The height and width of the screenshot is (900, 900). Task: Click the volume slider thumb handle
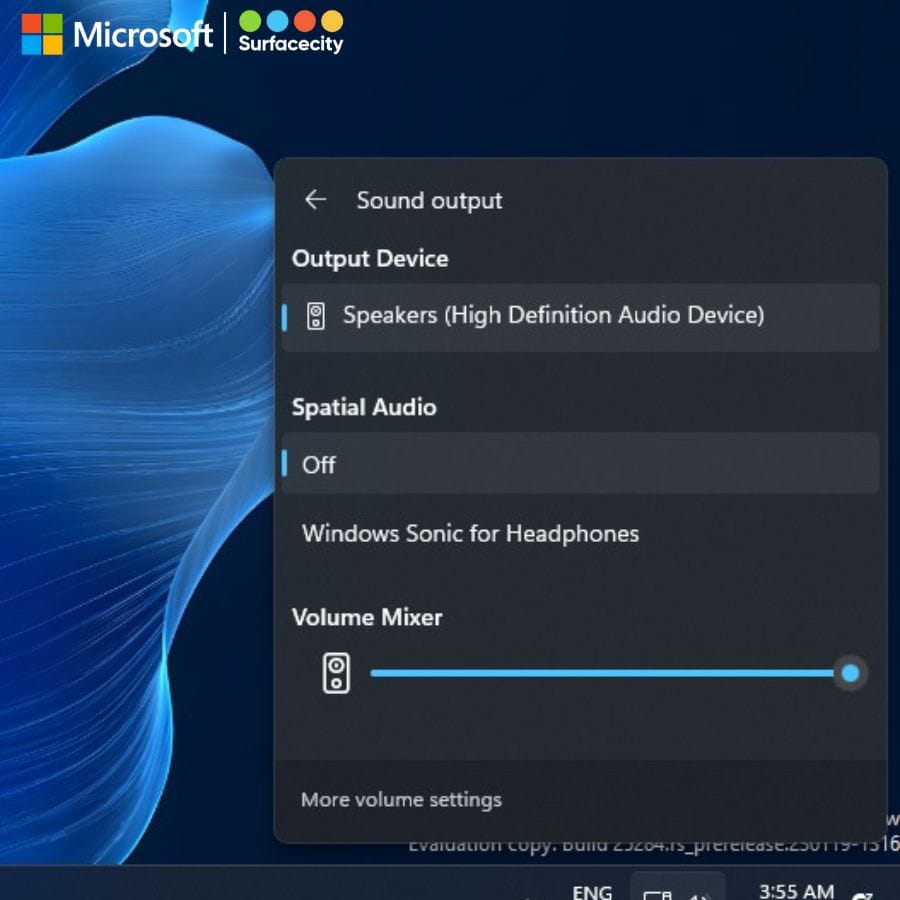[x=850, y=673]
